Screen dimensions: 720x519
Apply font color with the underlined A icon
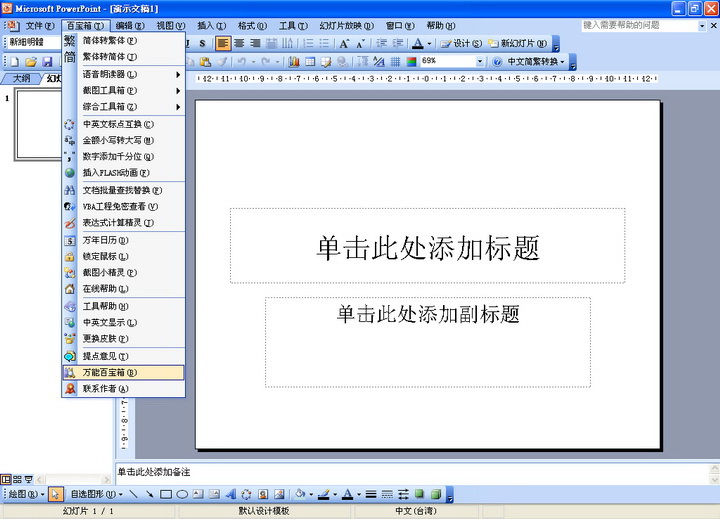417,43
